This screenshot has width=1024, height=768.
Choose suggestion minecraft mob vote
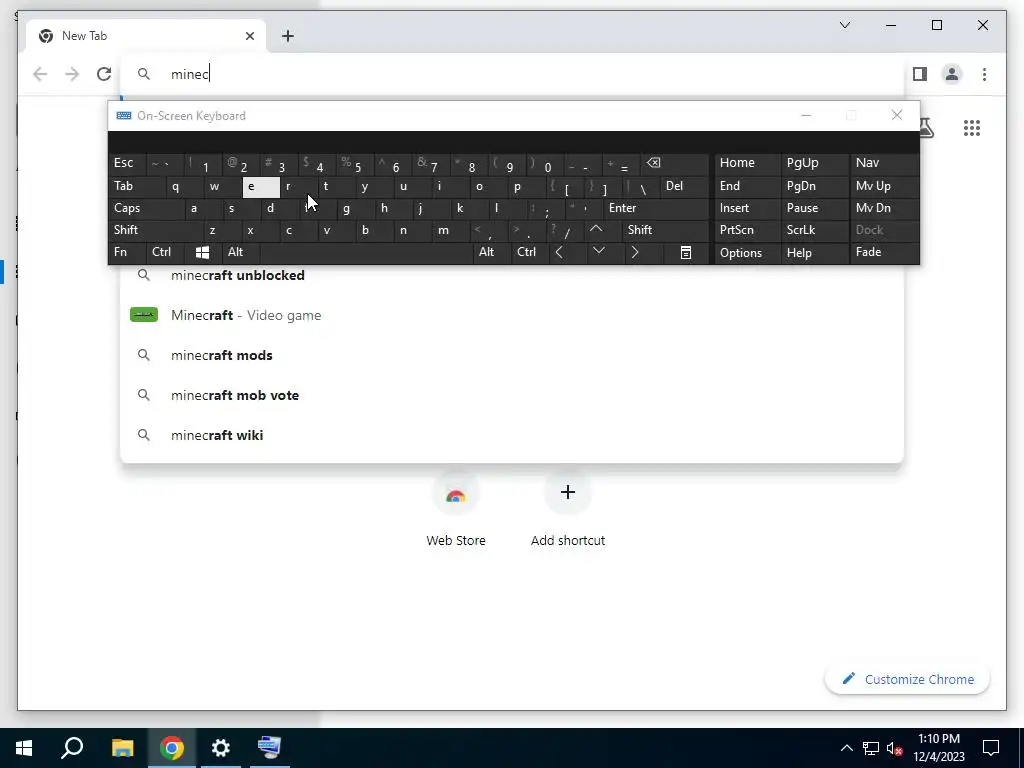tap(512, 395)
